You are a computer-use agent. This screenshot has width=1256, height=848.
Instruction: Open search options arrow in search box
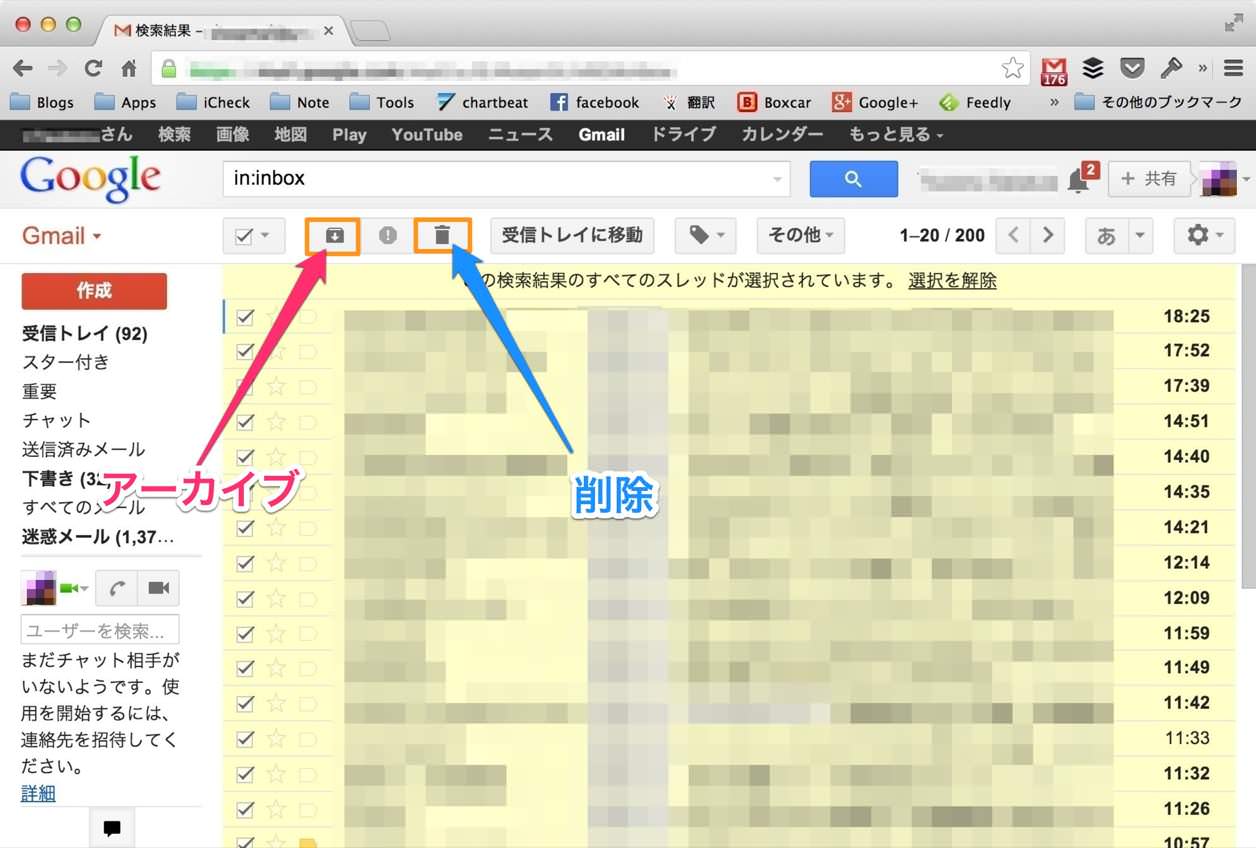tap(777, 180)
